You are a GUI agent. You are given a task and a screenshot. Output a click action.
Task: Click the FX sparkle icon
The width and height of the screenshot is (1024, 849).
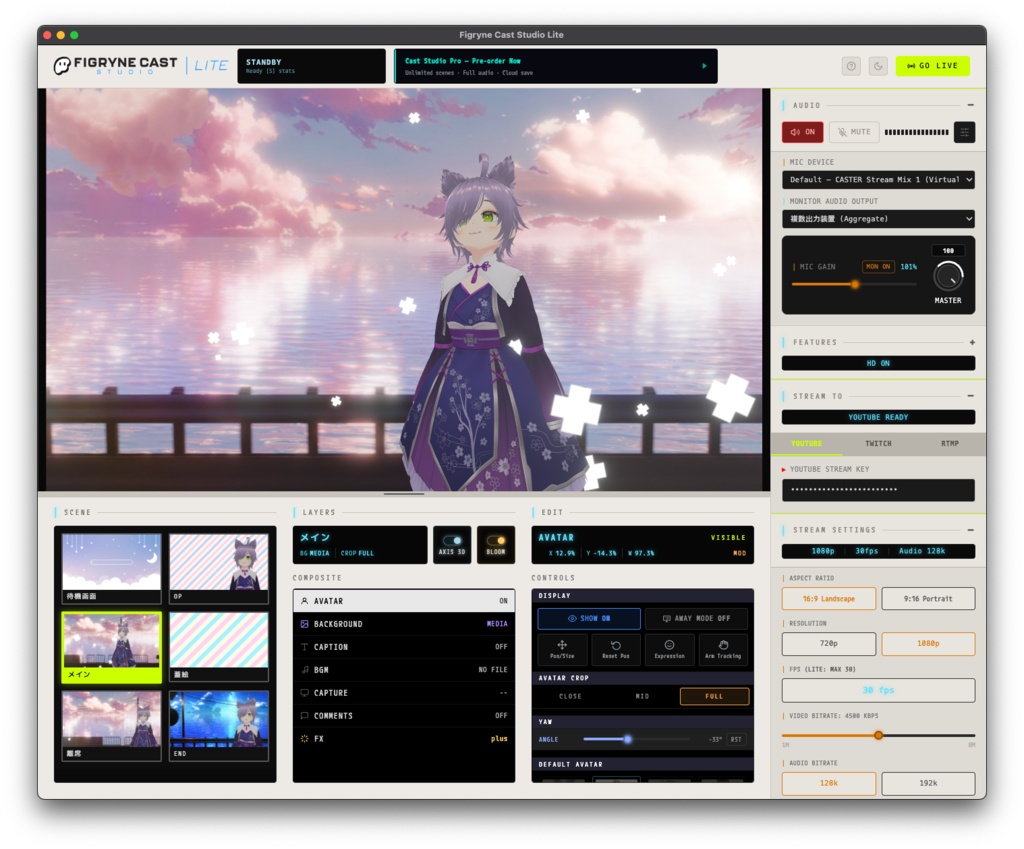[x=304, y=739]
